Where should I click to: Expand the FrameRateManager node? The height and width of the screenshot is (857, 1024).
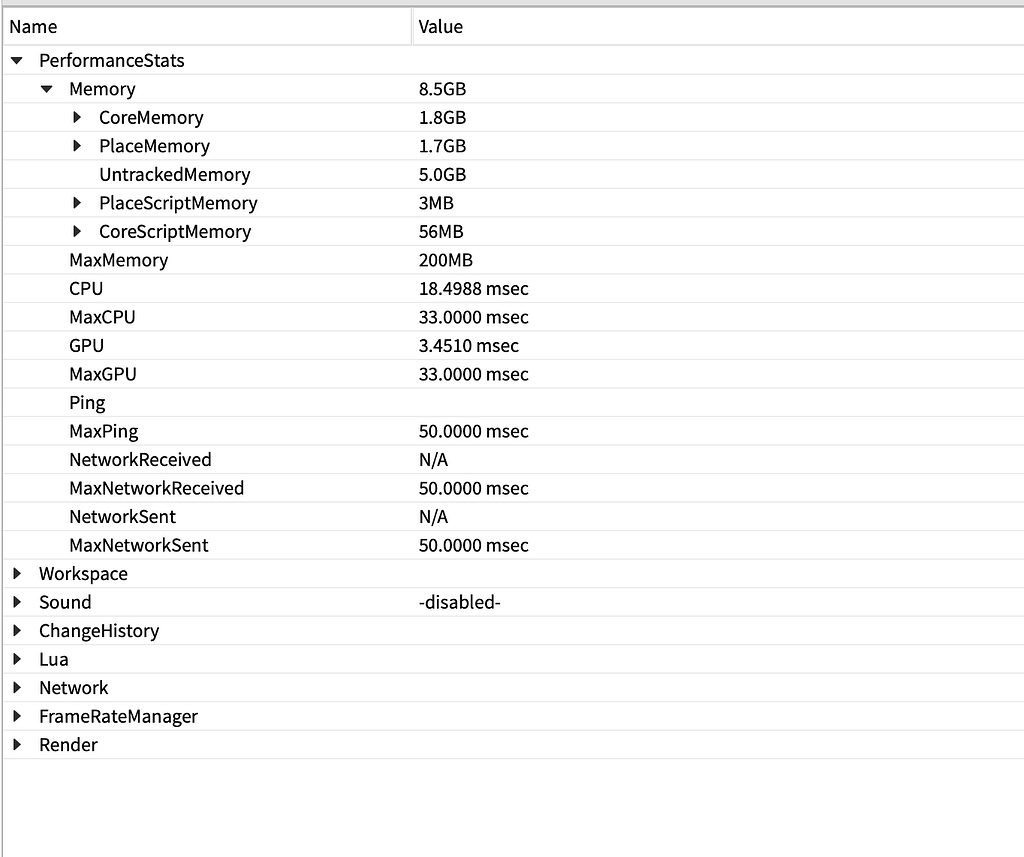(x=16, y=716)
